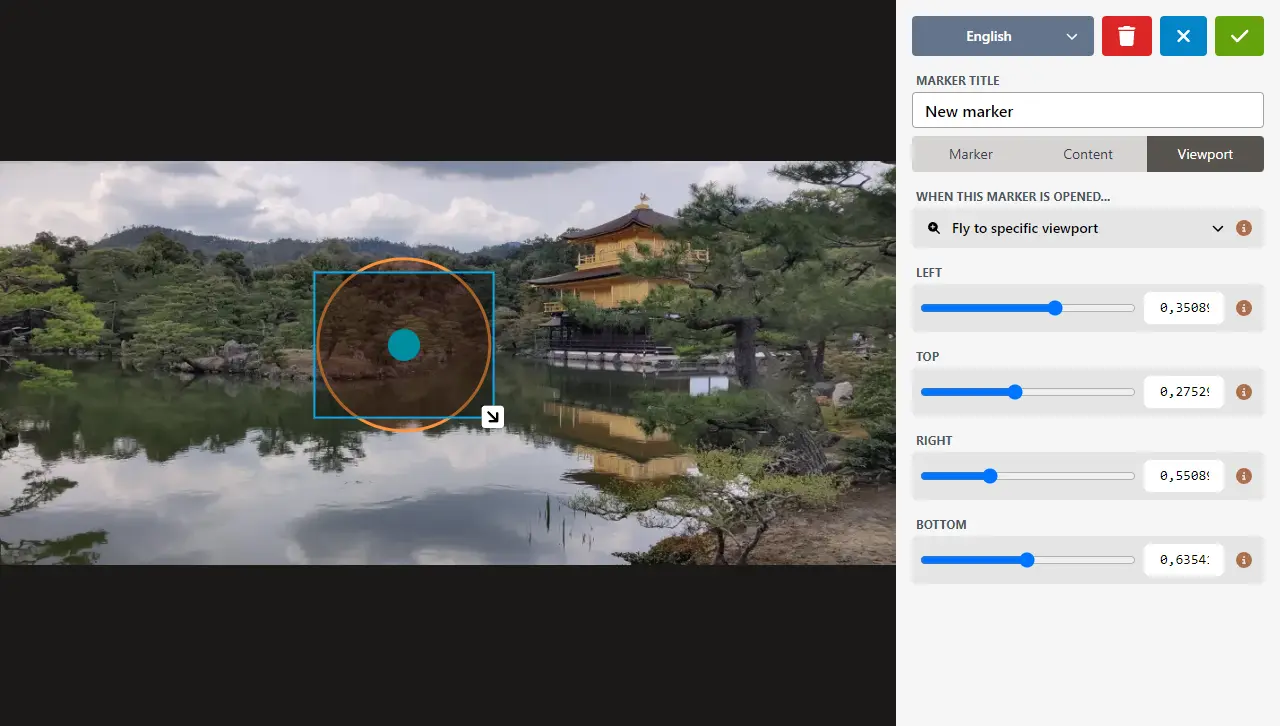Click the blue X cancel icon
The image size is (1280, 726).
tap(1183, 36)
